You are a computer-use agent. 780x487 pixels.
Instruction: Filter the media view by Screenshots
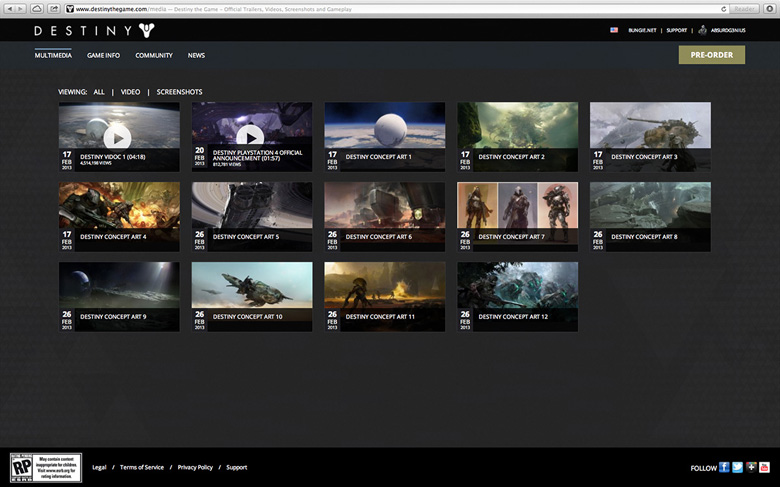click(179, 92)
